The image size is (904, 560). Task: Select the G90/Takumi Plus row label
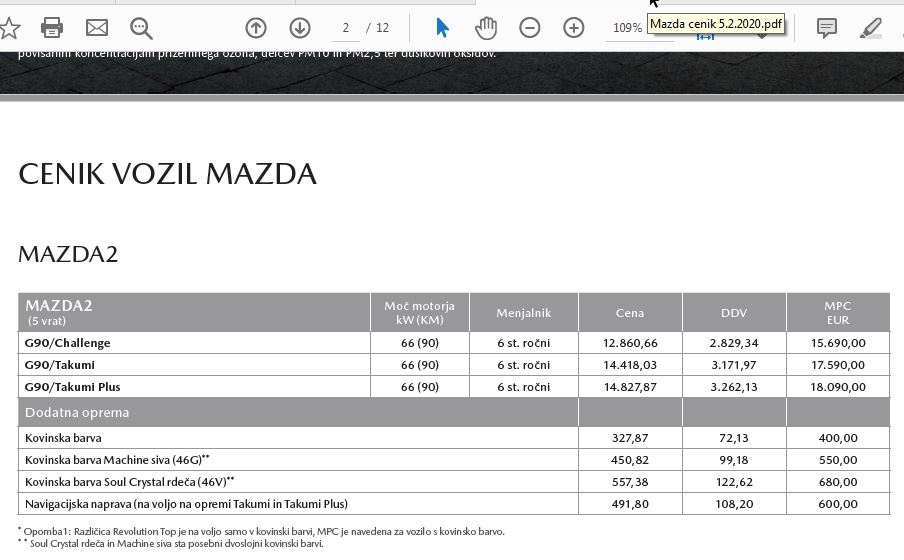pyautogui.click(x=72, y=386)
